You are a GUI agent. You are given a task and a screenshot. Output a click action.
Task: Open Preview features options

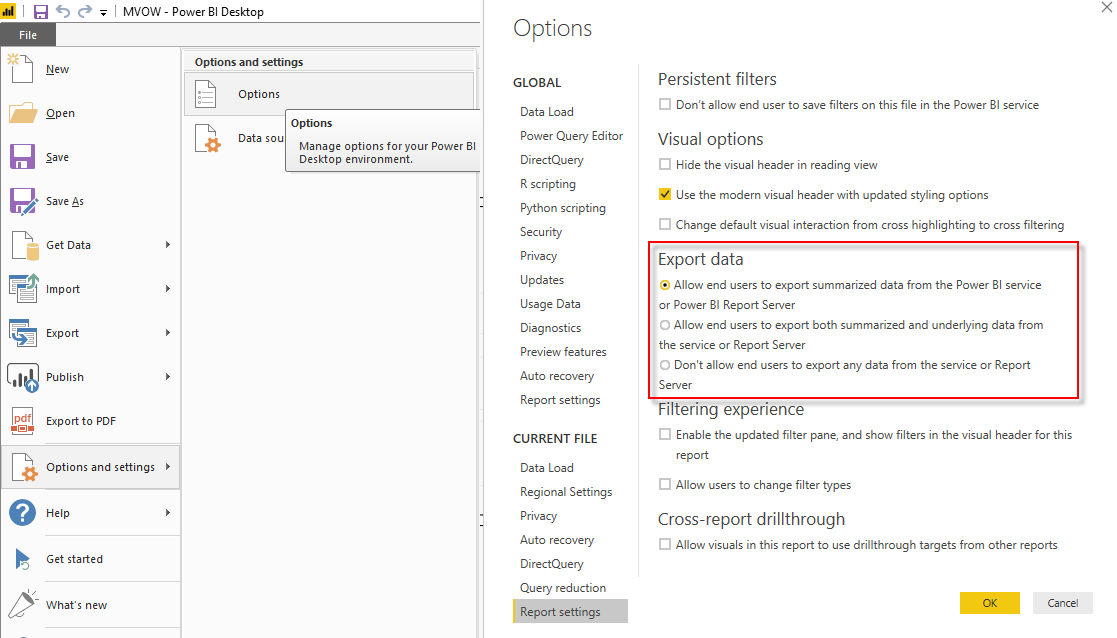(x=563, y=352)
